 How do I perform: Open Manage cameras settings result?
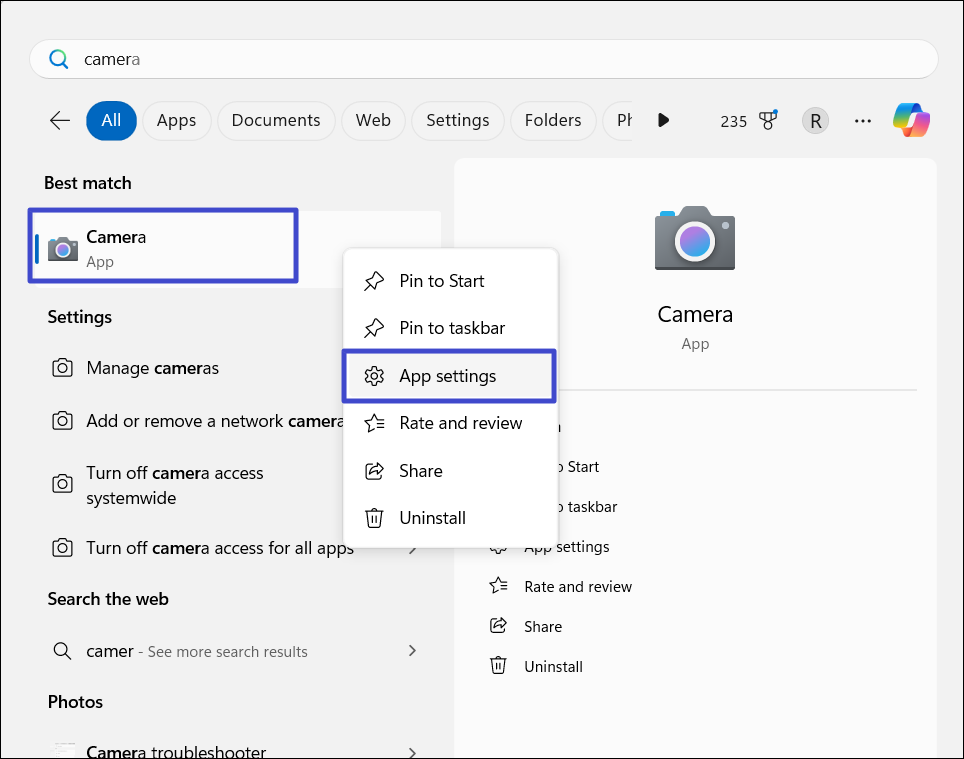[x=152, y=368]
